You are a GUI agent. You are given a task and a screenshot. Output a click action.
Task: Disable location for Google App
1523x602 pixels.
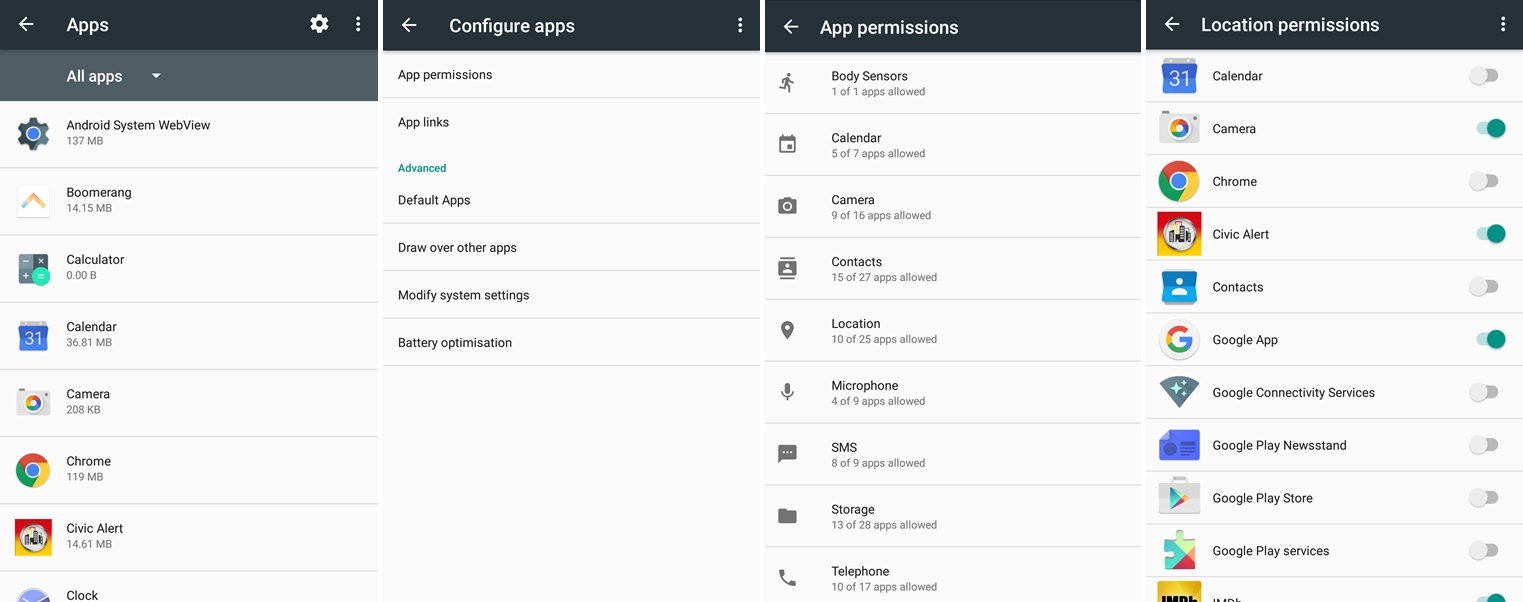point(1490,340)
